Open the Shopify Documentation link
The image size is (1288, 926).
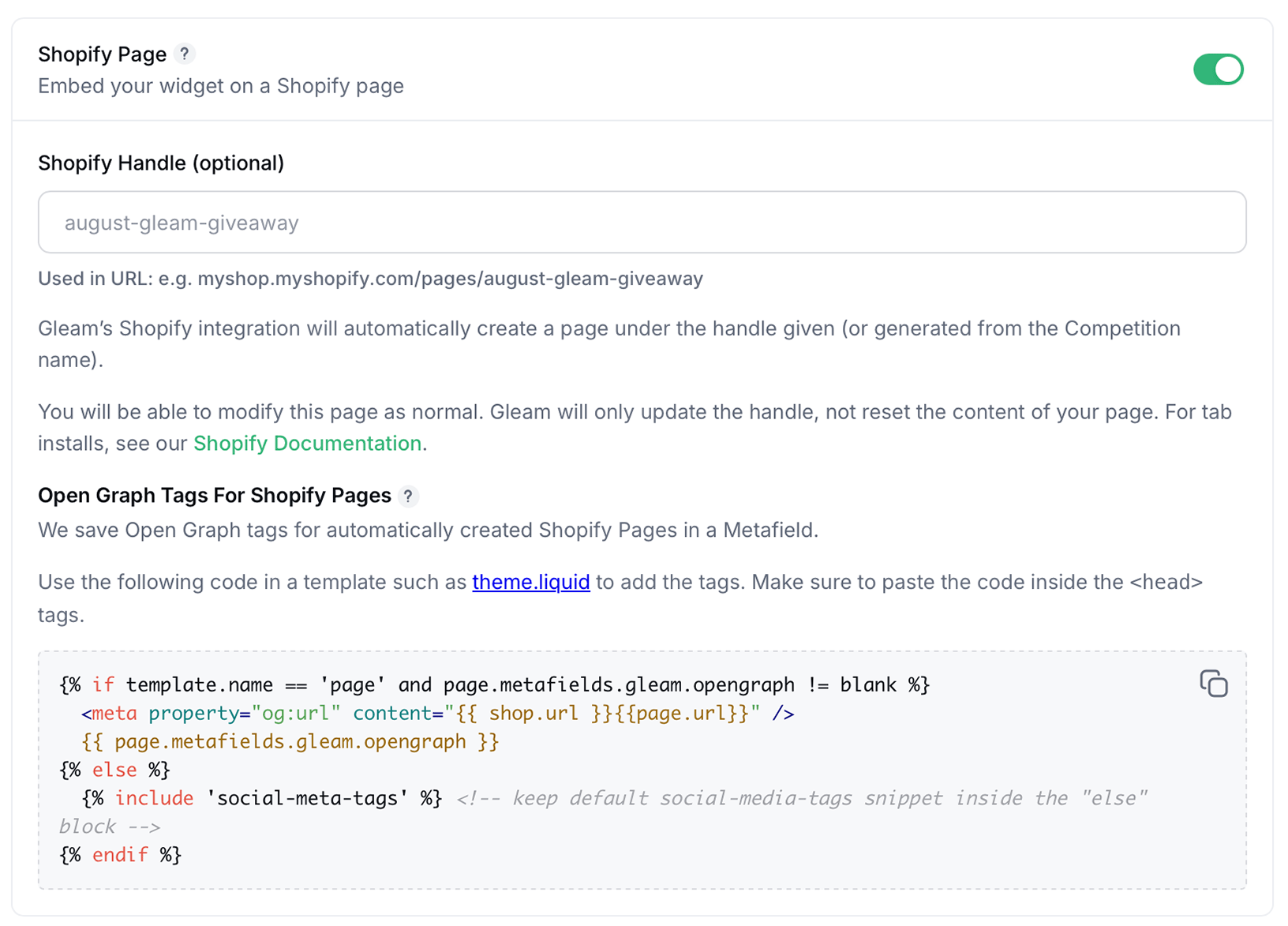[x=307, y=444]
